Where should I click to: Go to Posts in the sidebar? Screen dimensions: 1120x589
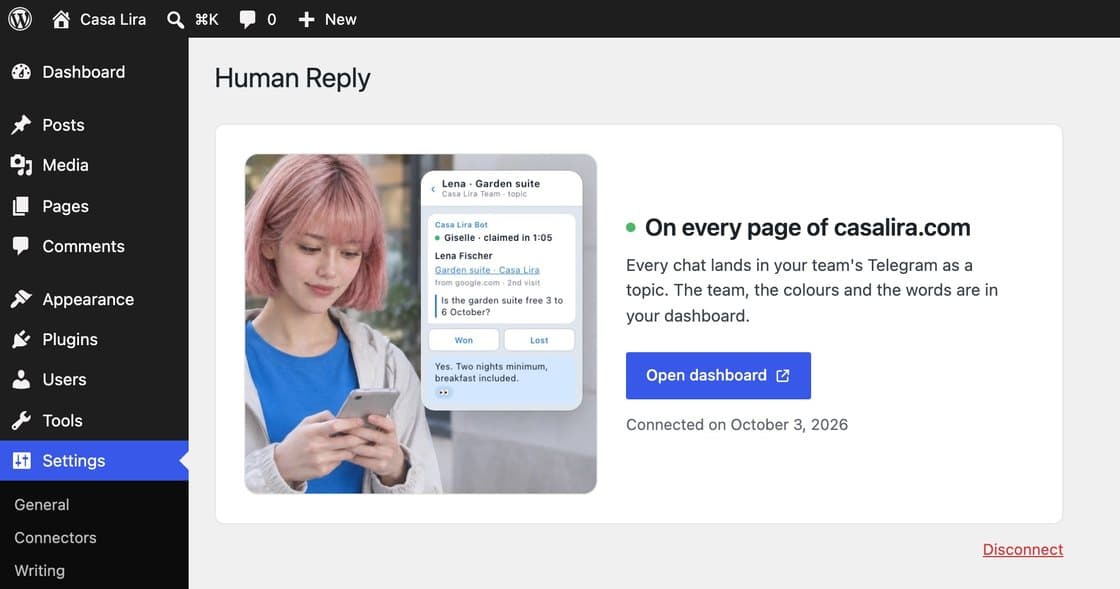pyautogui.click(x=94, y=125)
